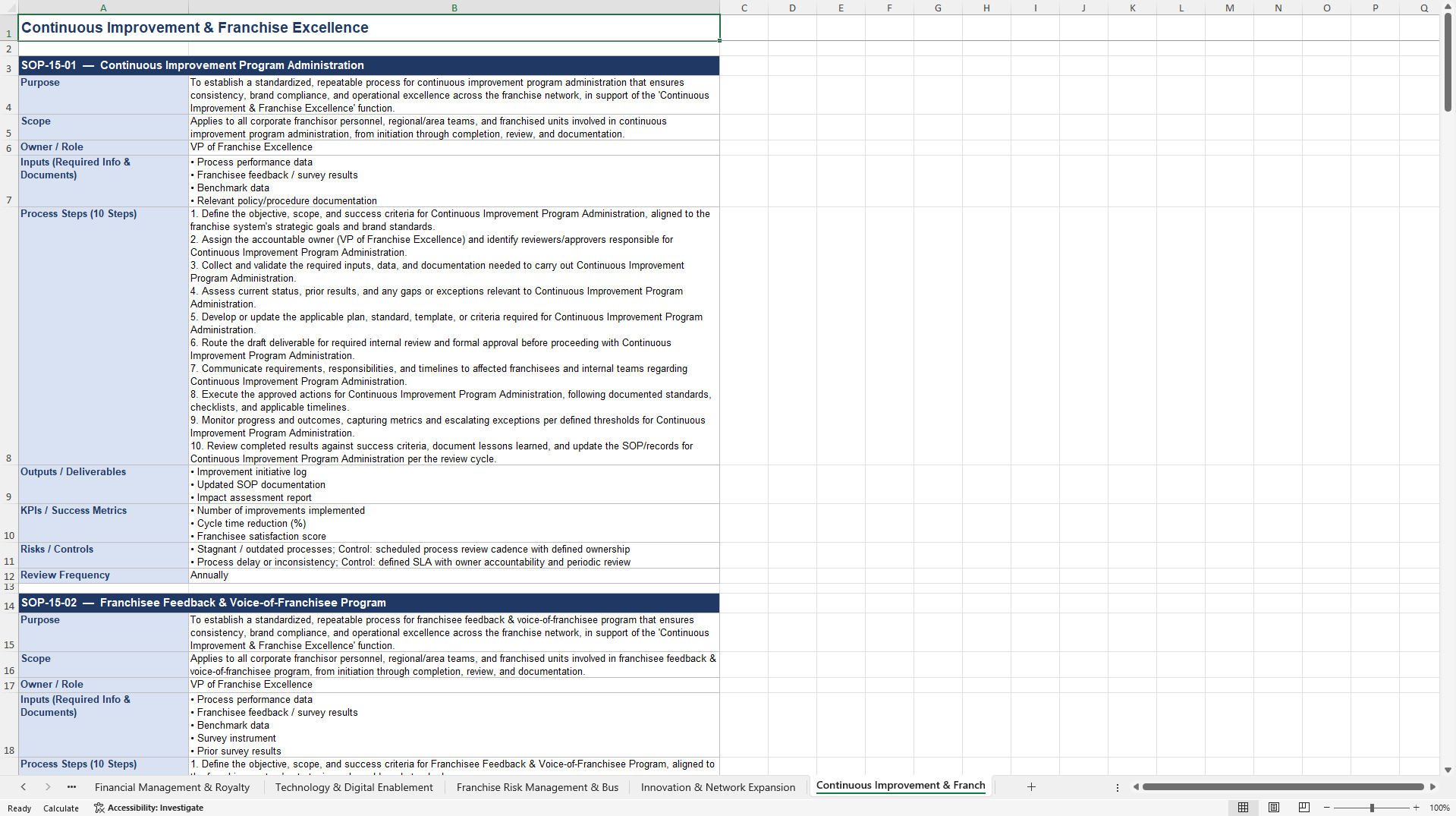
Task: Select column C header
Action: click(744, 8)
